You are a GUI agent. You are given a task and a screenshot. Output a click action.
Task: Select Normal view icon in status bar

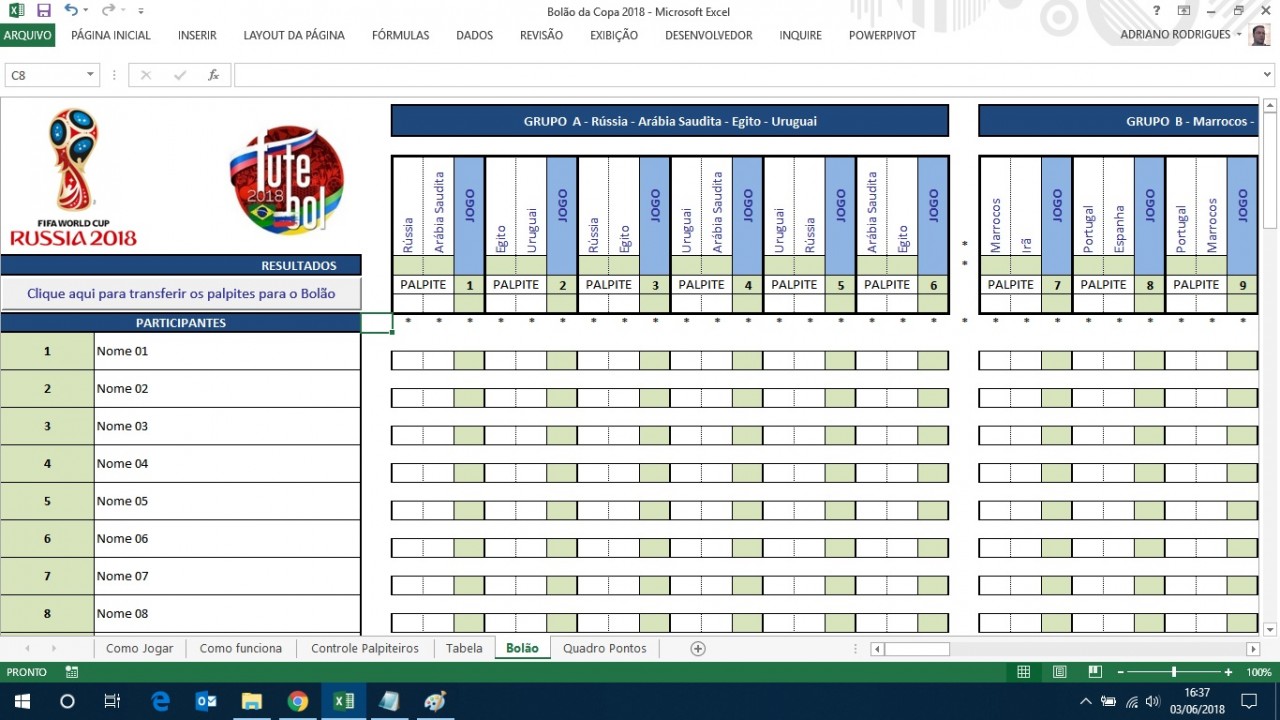(1022, 671)
